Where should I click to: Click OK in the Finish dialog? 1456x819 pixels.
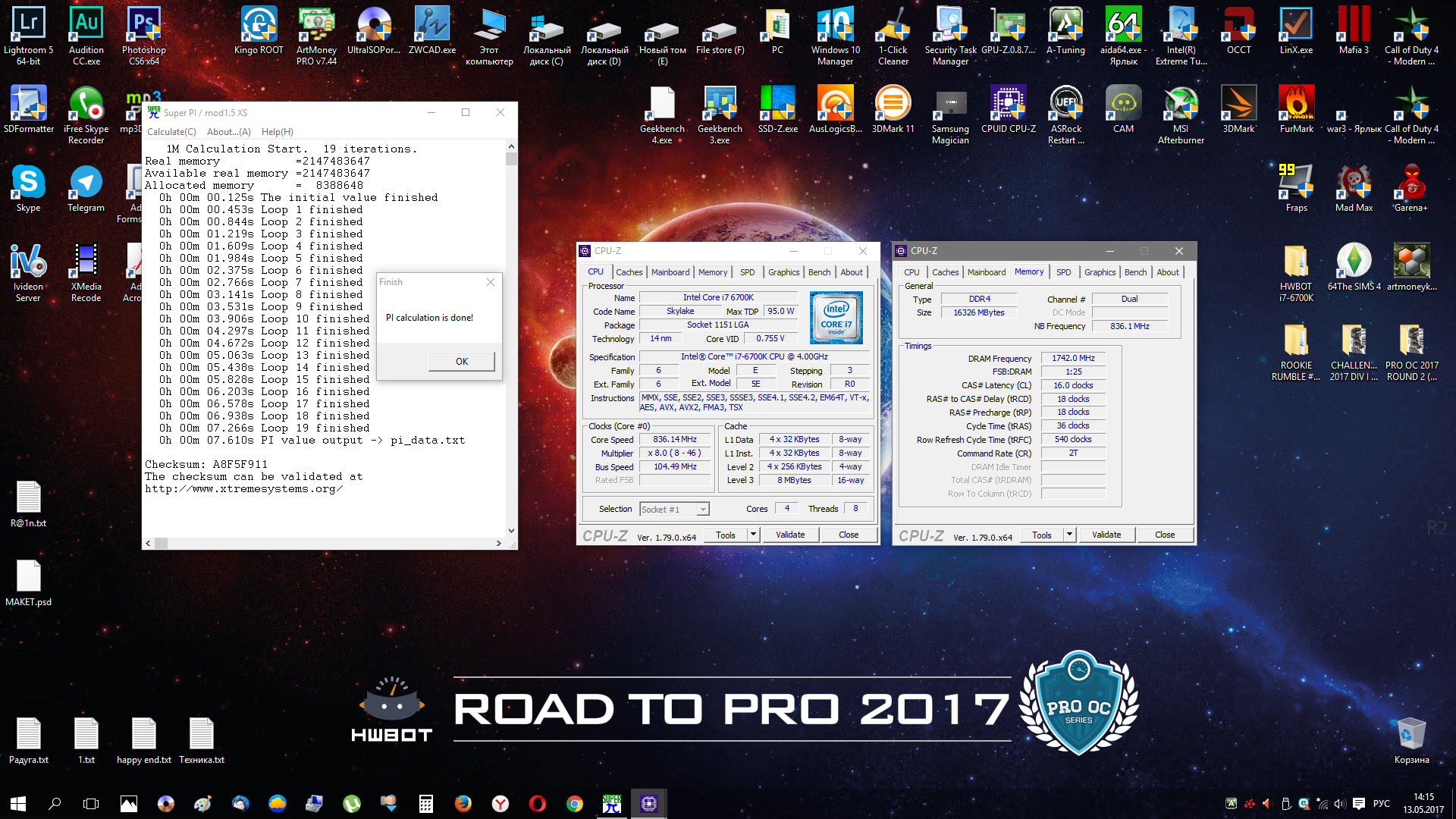[x=462, y=361]
